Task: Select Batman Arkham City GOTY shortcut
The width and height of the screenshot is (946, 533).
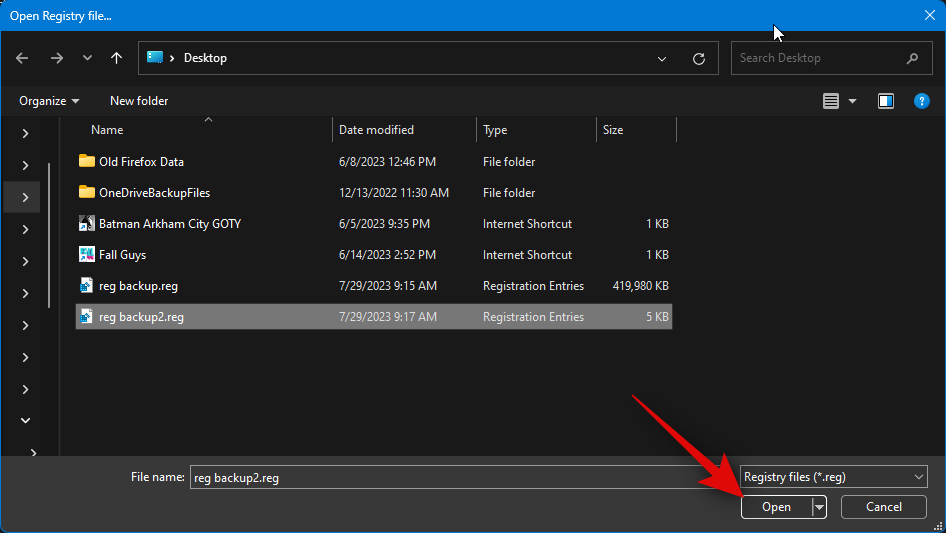Action: 169,224
